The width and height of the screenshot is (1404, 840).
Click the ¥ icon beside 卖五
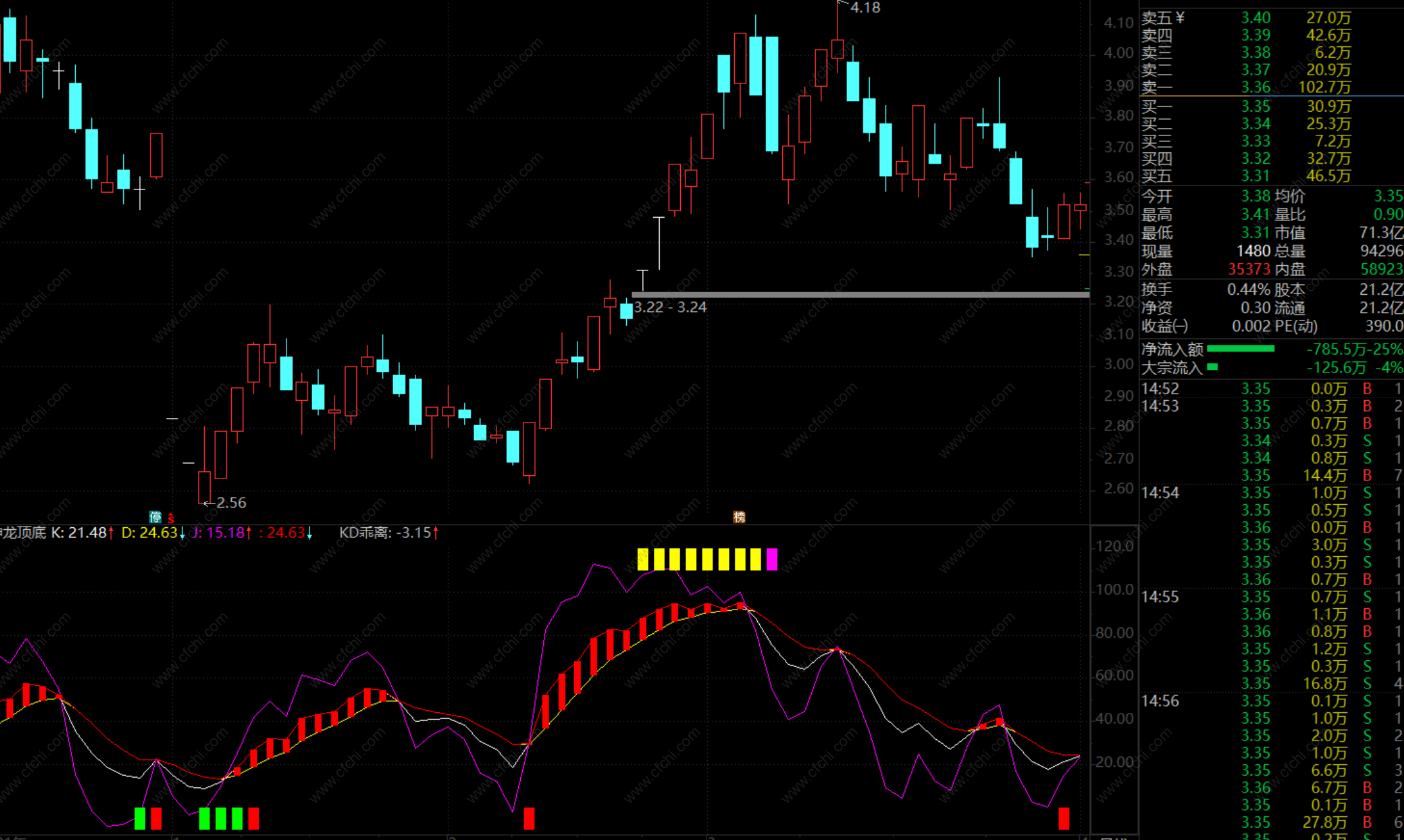[x=1180, y=17]
